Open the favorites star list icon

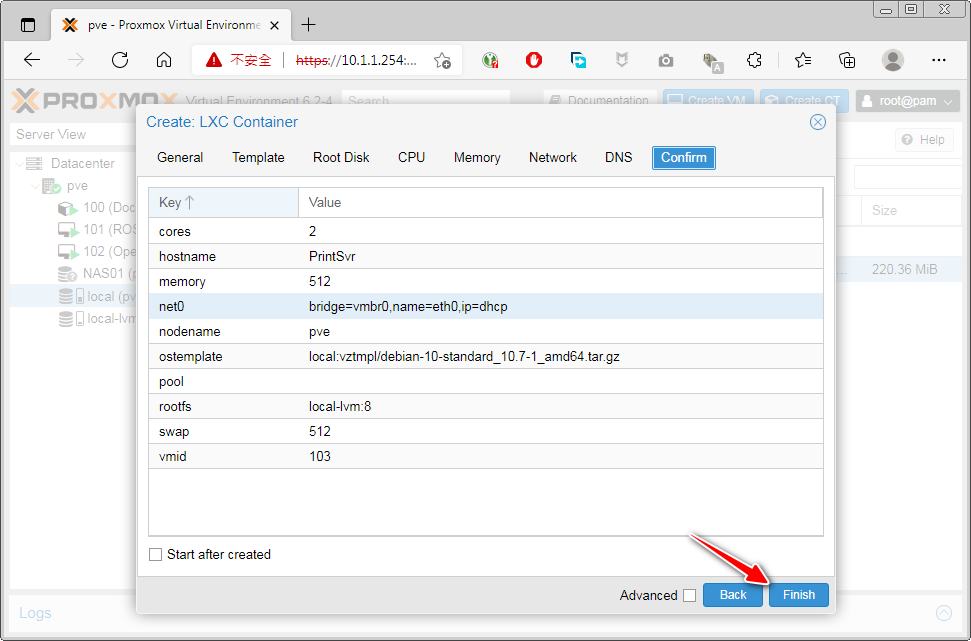click(x=802, y=60)
